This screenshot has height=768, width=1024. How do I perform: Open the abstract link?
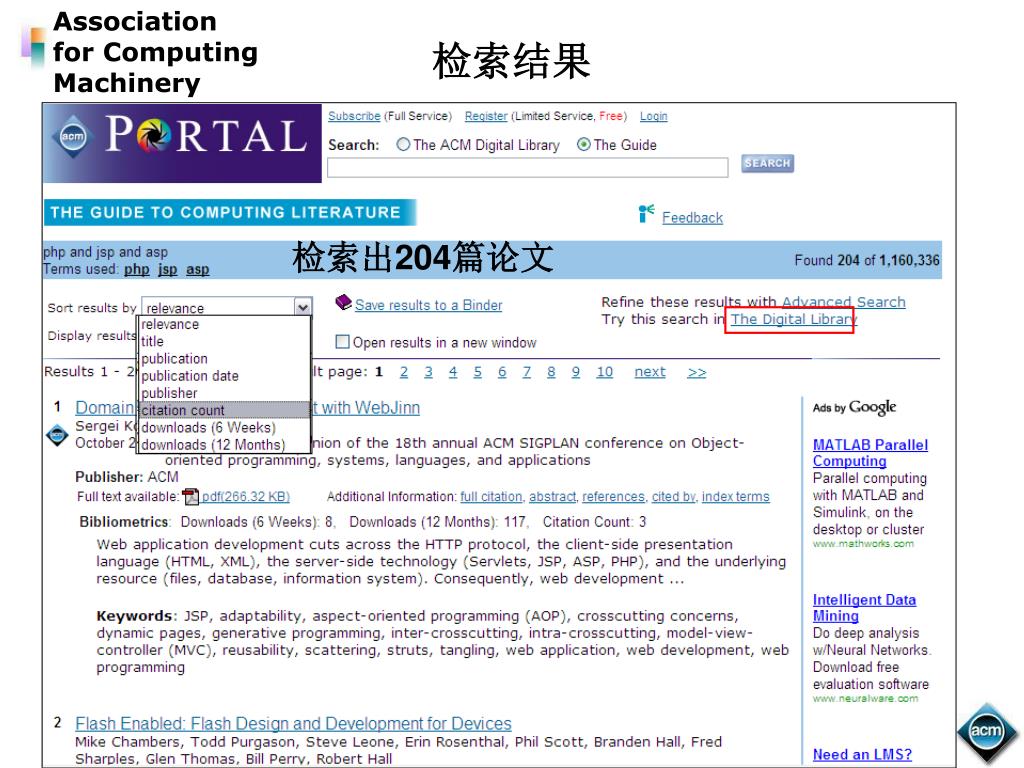(x=552, y=497)
